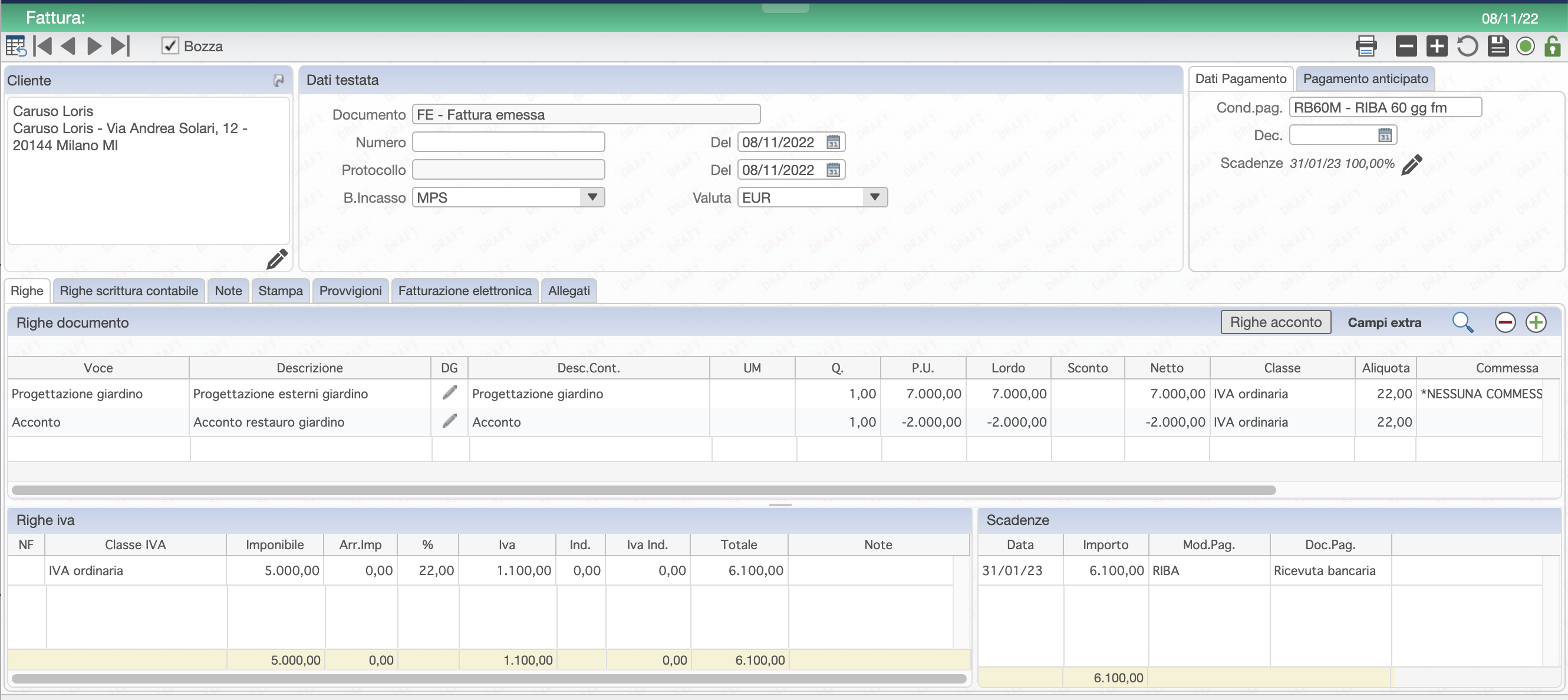Click the Classe IVA column header
Screen dimensions: 1568x700
pyautogui.click(x=135, y=544)
